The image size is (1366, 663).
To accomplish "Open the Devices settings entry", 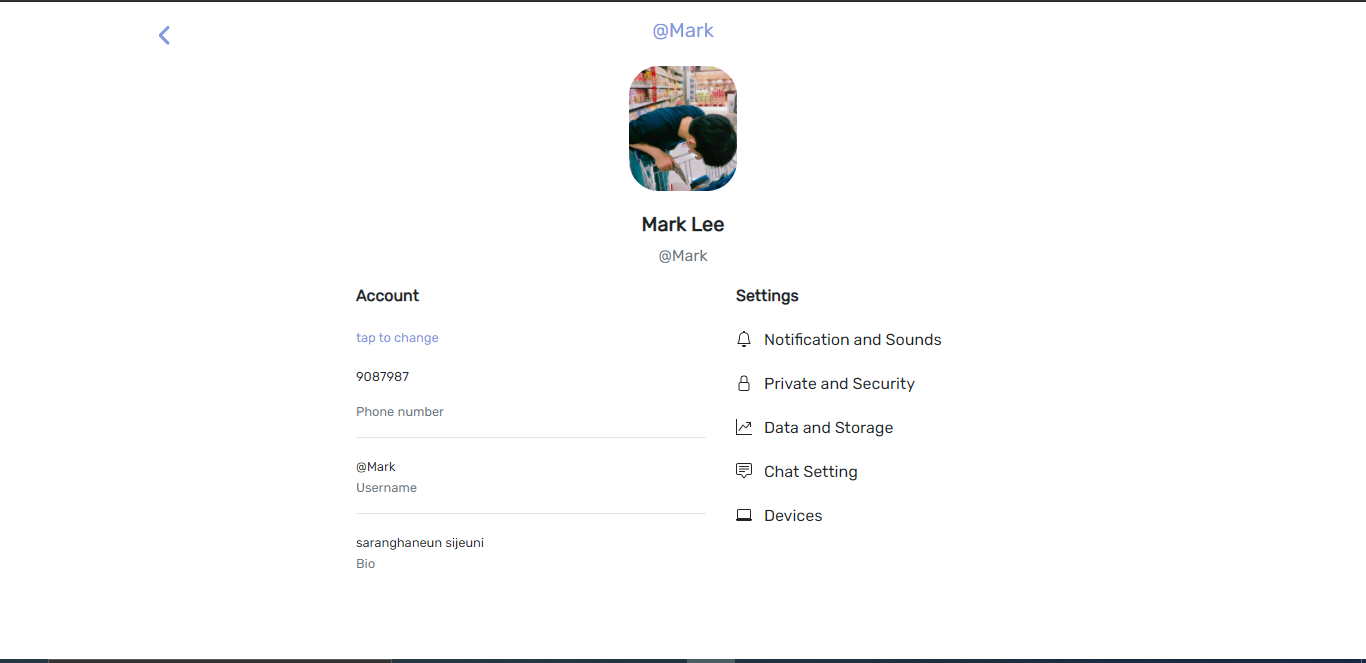I will pos(793,515).
